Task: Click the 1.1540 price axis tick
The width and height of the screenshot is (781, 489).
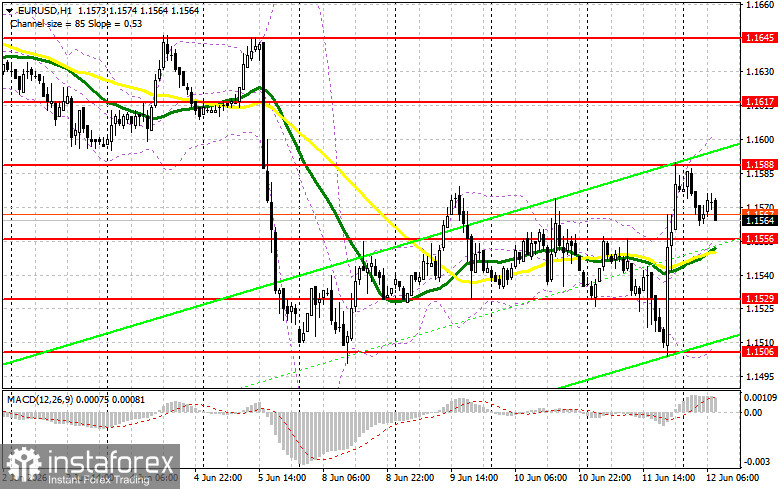Action: coord(760,275)
